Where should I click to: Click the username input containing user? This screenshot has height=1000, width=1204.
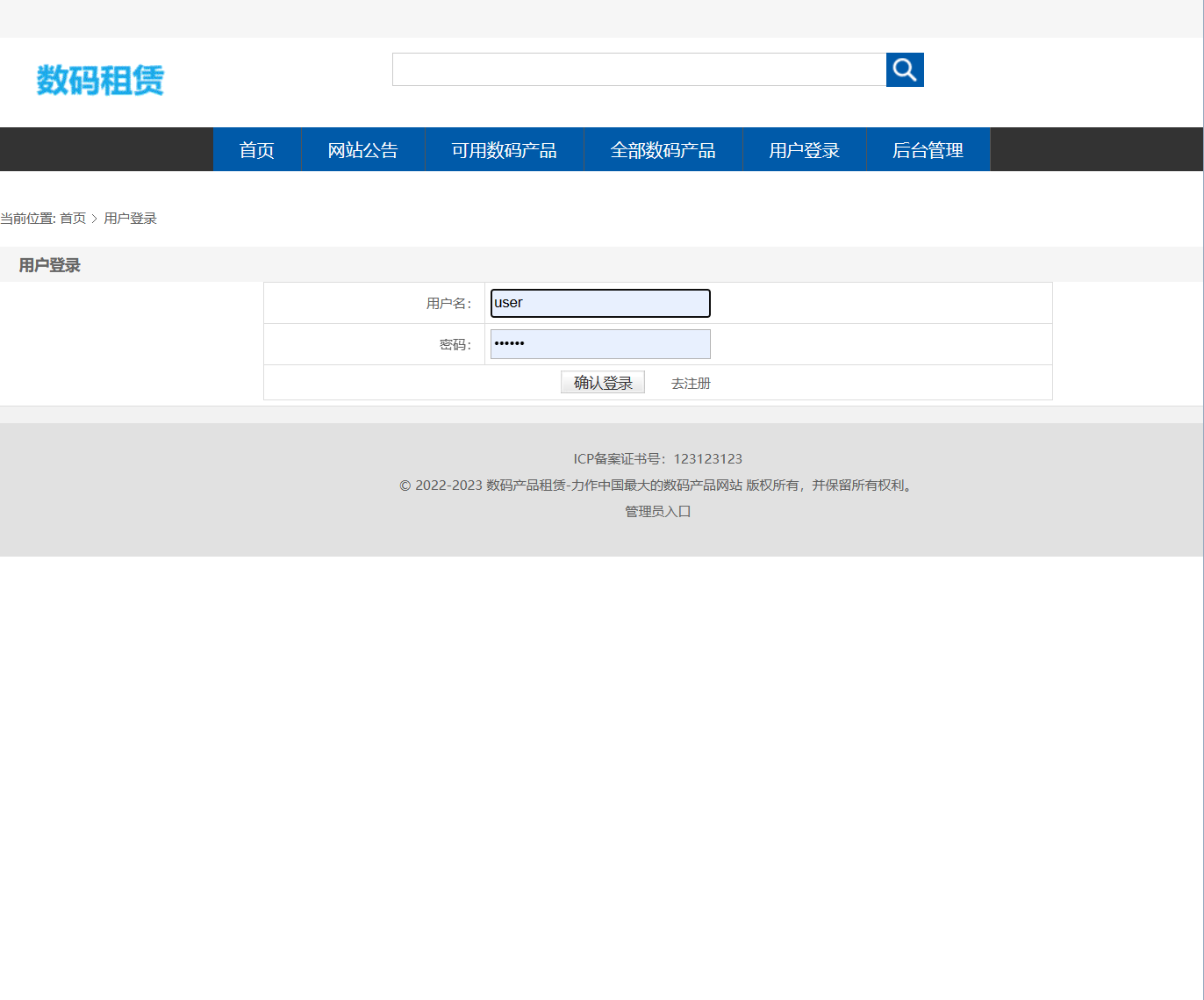(x=599, y=302)
